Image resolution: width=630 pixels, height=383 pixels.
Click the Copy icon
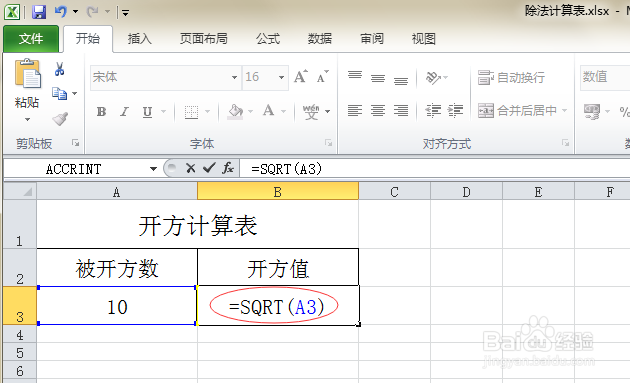pyautogui.click(x=59, y=94)
